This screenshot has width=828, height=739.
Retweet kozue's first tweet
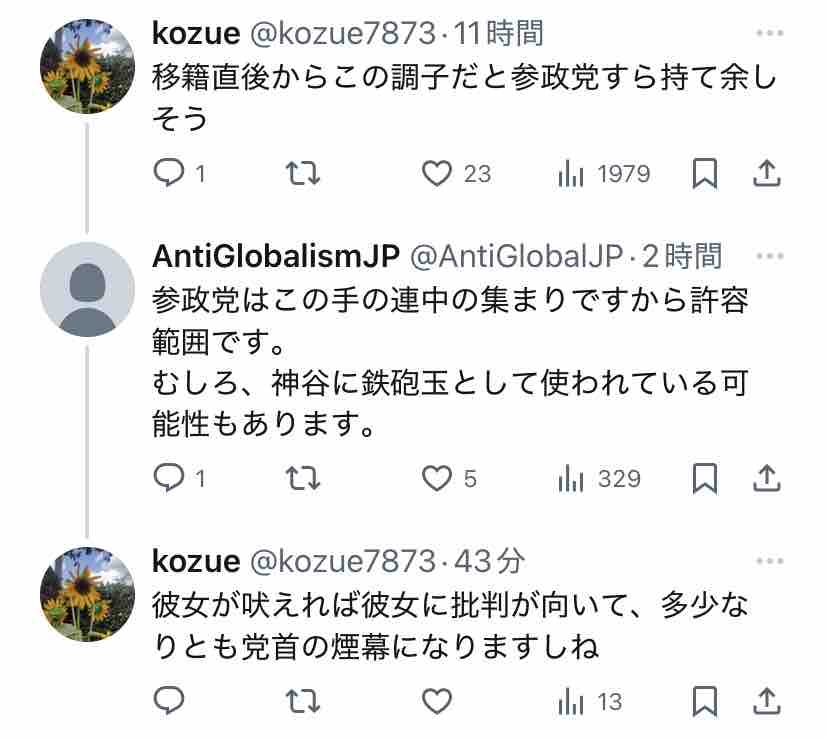(x=303, y=173)
